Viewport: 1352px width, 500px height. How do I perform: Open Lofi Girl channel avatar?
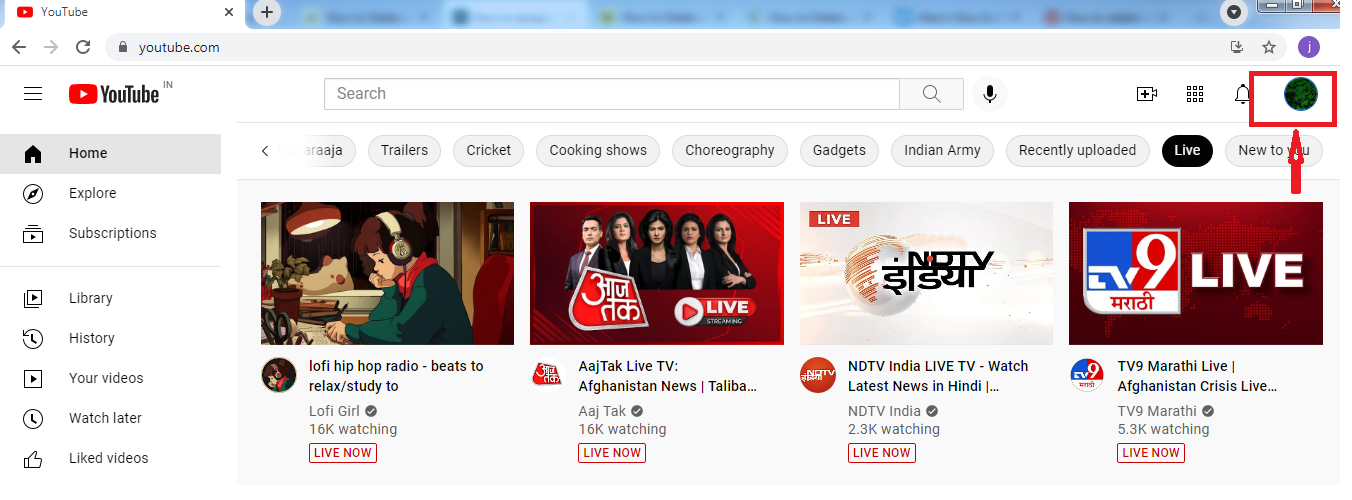(x=279, y=375)
